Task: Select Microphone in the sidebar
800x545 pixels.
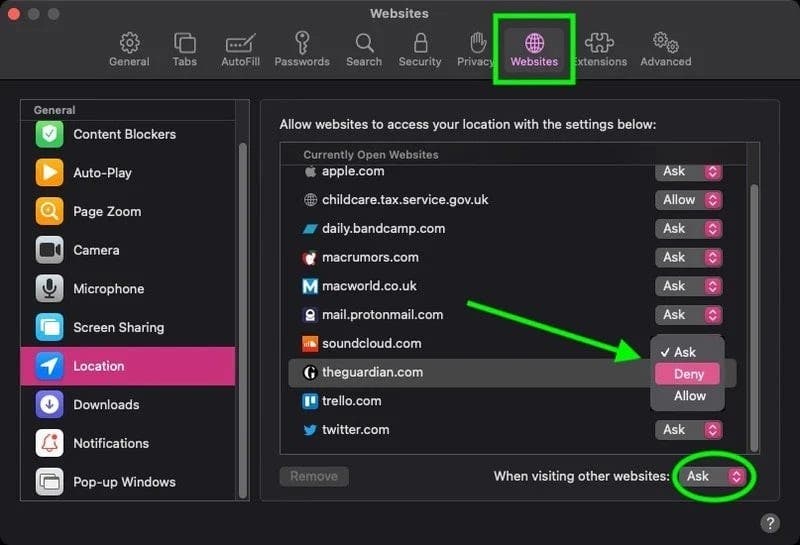Action: click(x=108, y=289)
